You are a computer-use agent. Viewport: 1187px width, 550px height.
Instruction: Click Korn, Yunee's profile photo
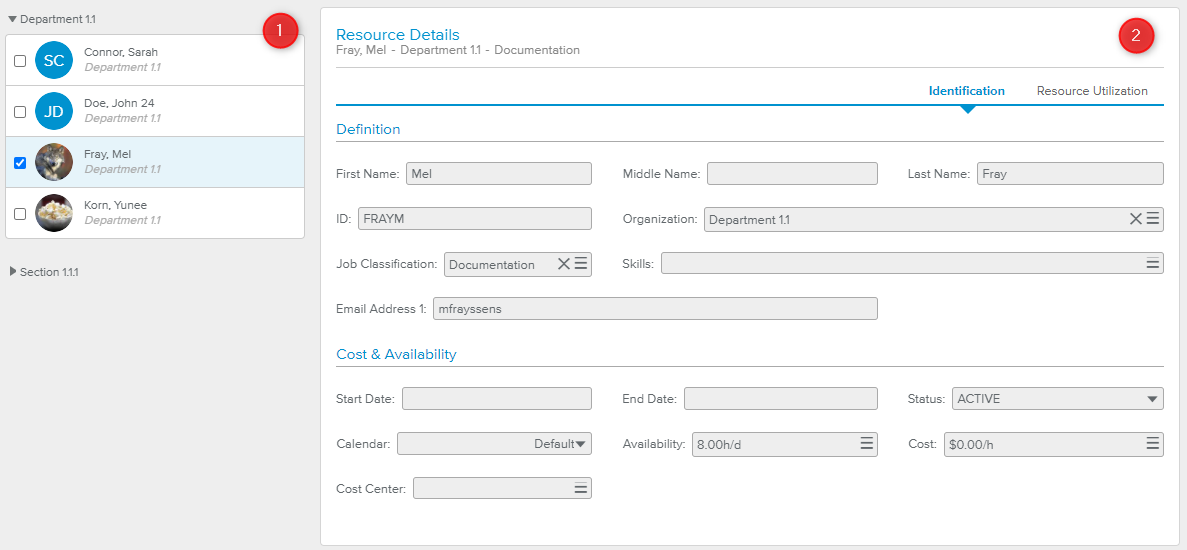coord(54,213)
